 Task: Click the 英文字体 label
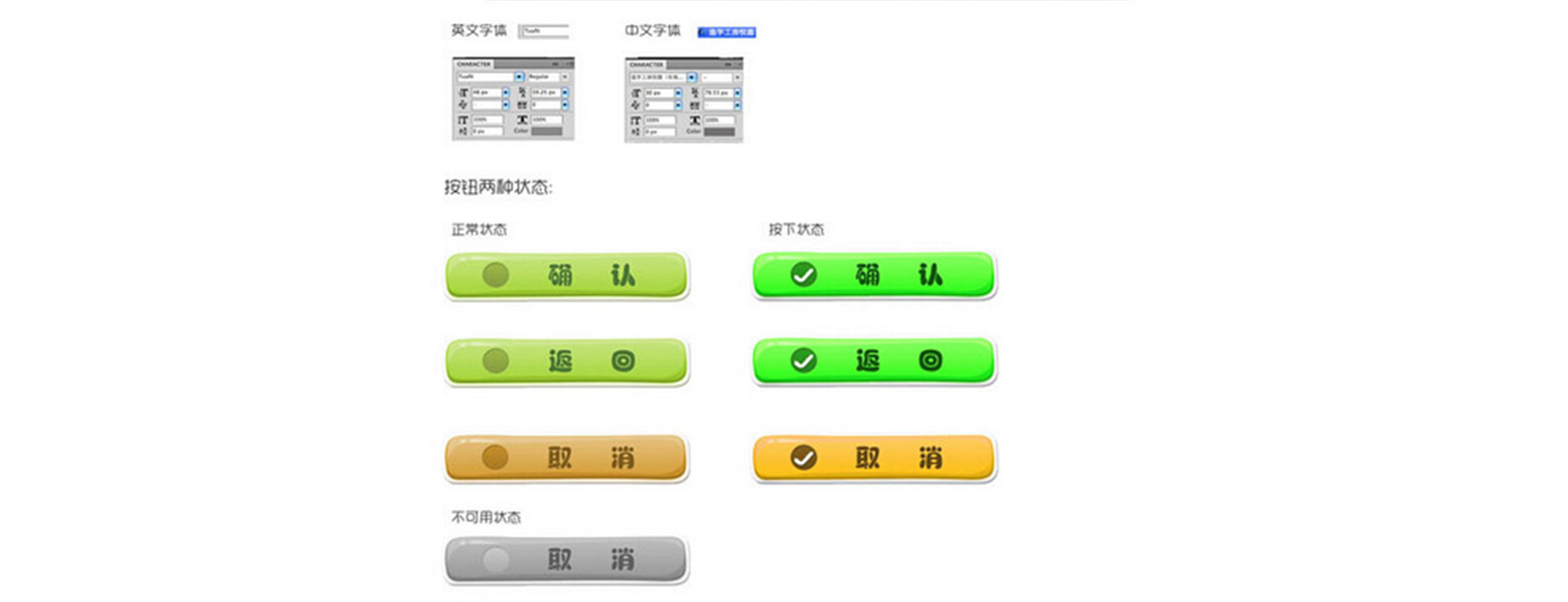[x=479, y=30]
